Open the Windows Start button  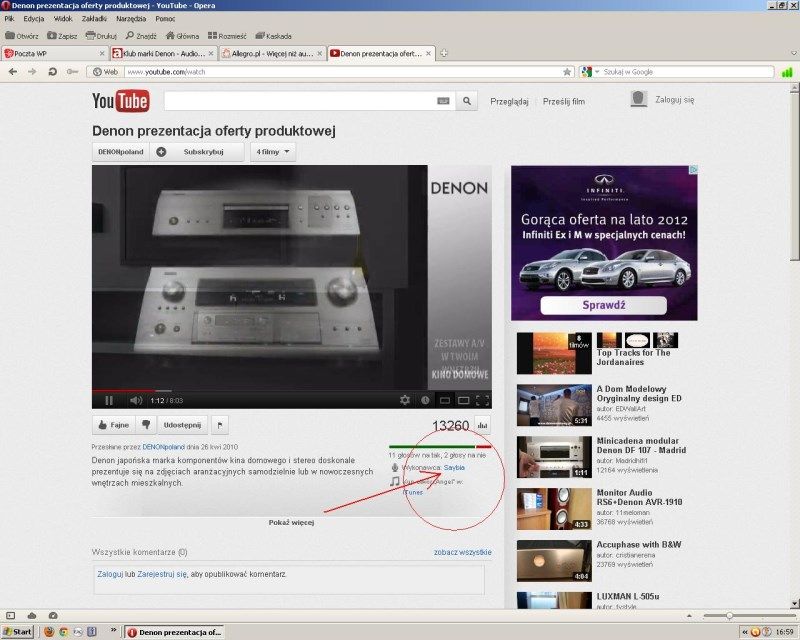tap(17, 632)
